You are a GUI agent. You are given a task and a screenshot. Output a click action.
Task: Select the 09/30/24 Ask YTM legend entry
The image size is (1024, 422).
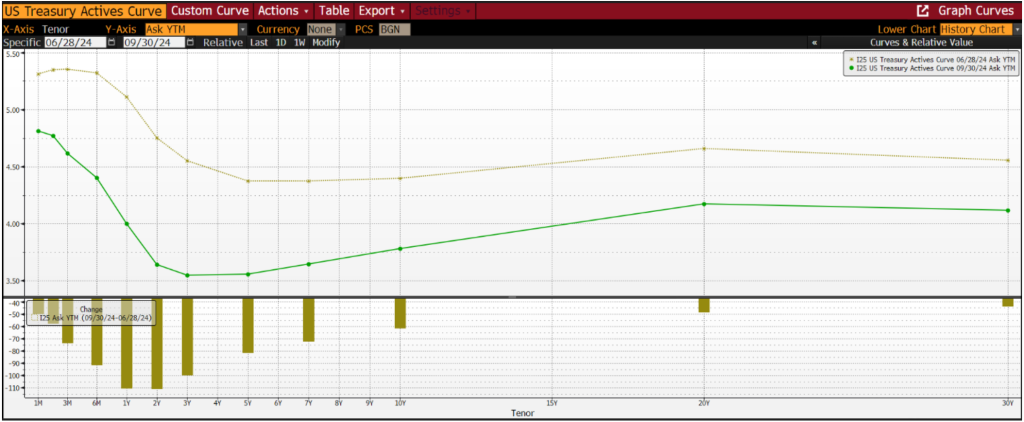(x=935, y=67)
